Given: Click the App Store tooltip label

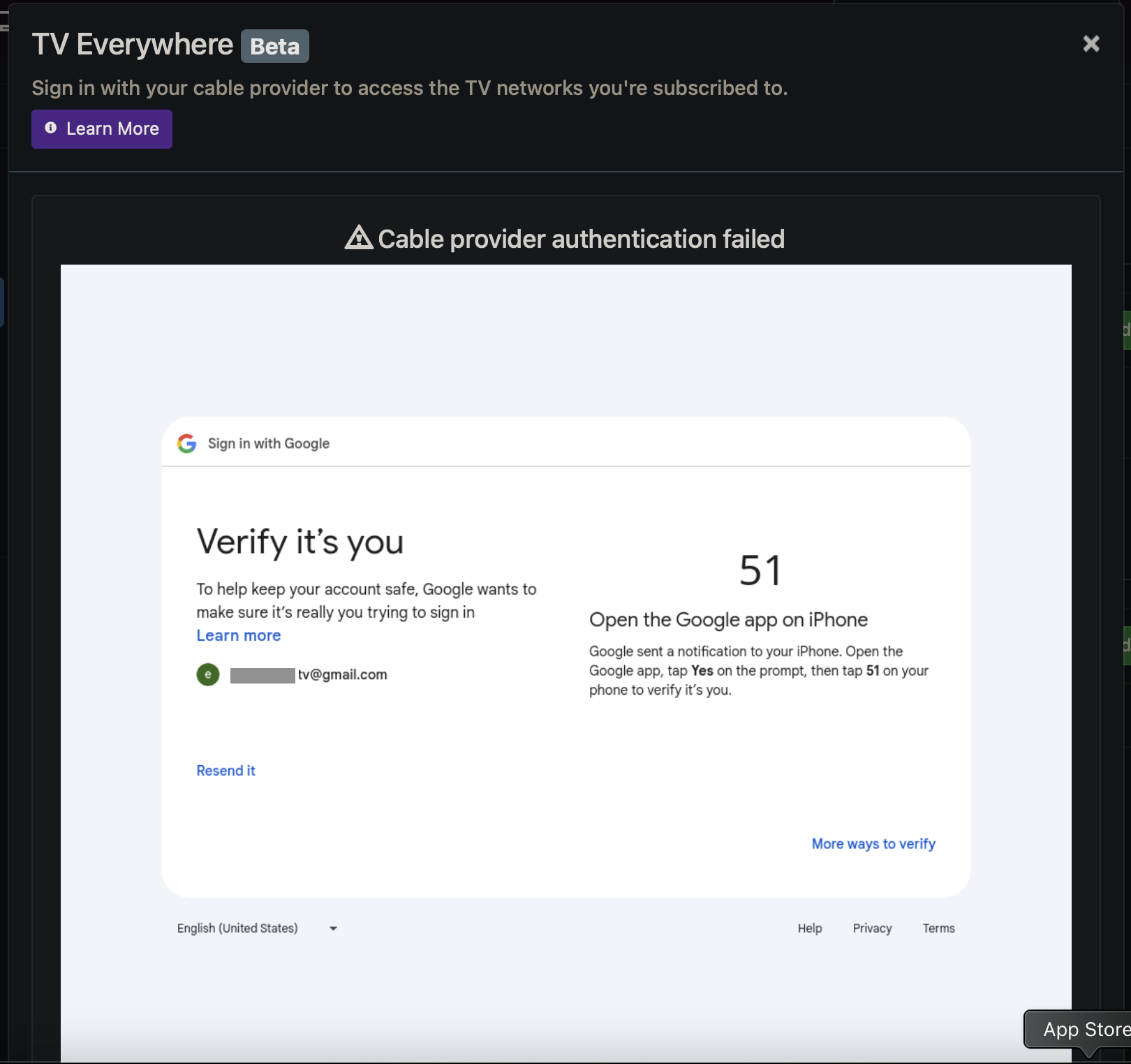Looking at the screenshot, I should (1084, 1029).
